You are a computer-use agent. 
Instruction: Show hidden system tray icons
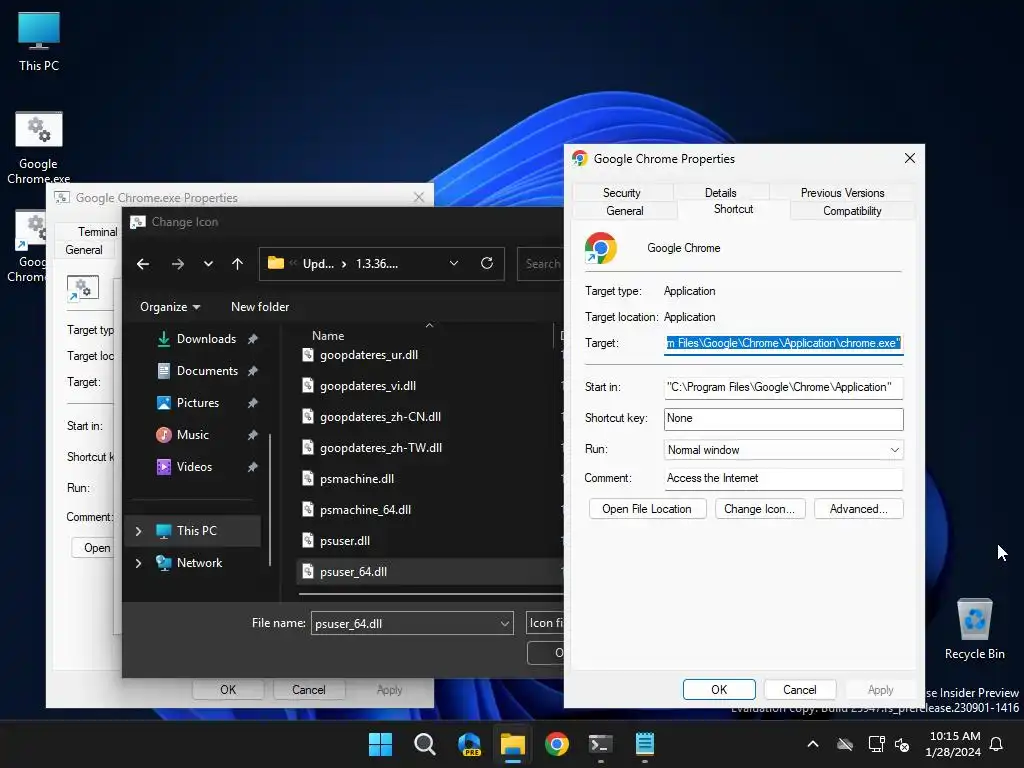click(x=812, y=744)
